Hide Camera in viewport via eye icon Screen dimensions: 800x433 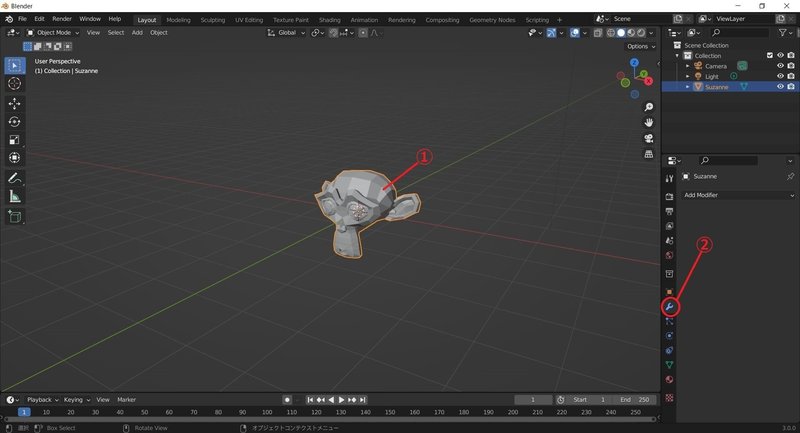(x=780, y=66)
